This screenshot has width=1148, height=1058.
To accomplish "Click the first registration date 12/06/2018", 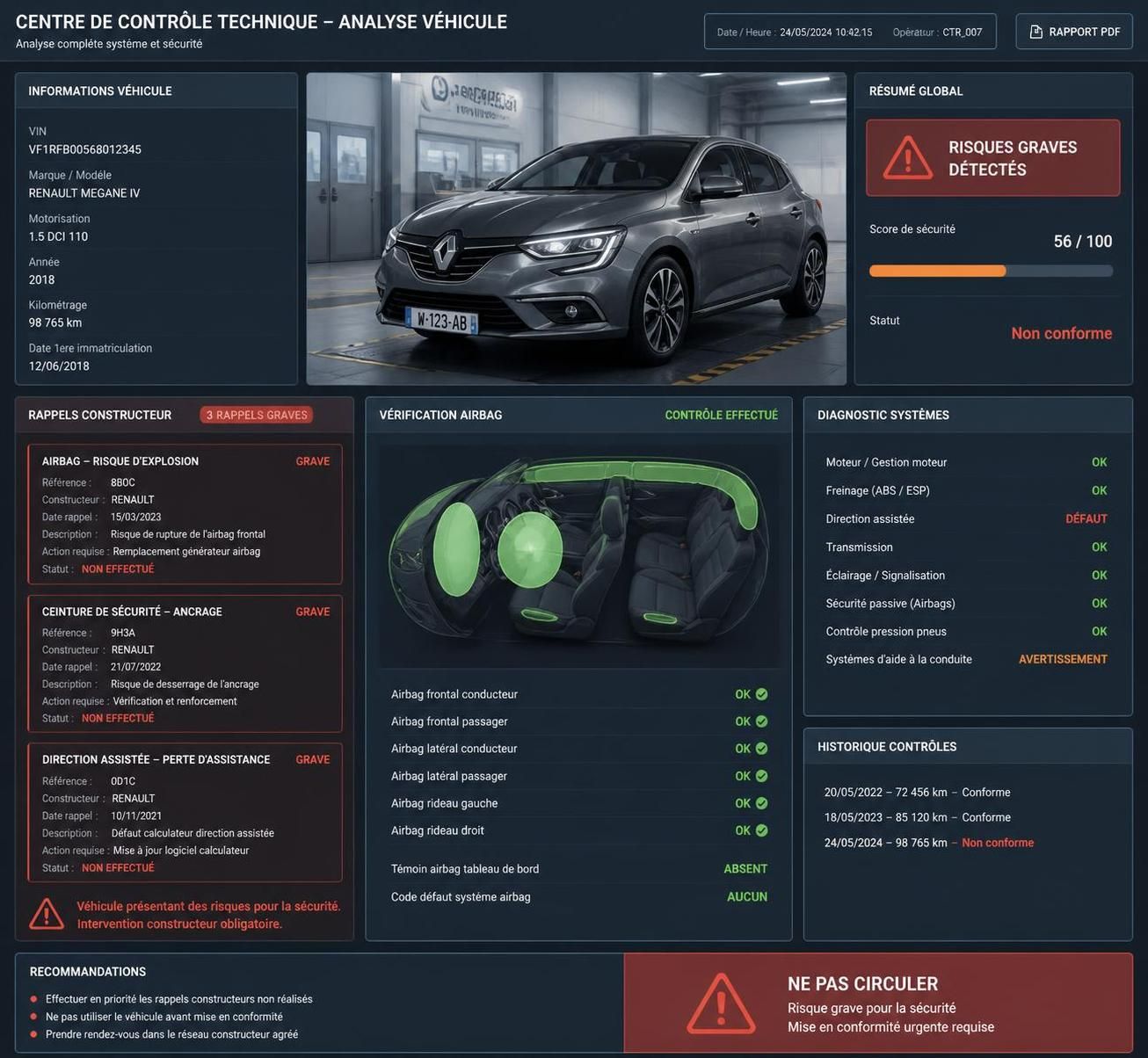I will (x=59, y=366).
